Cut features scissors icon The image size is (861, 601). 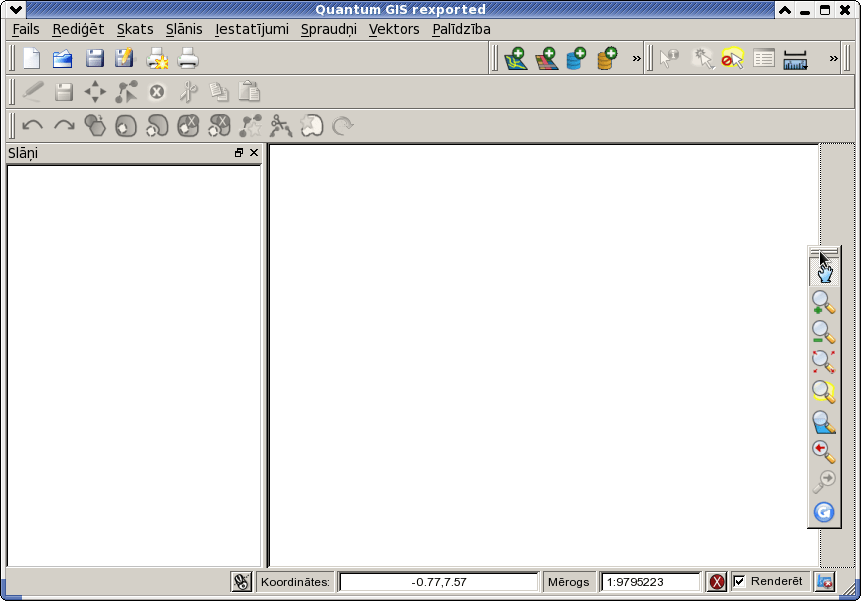(x=188, y=92)
